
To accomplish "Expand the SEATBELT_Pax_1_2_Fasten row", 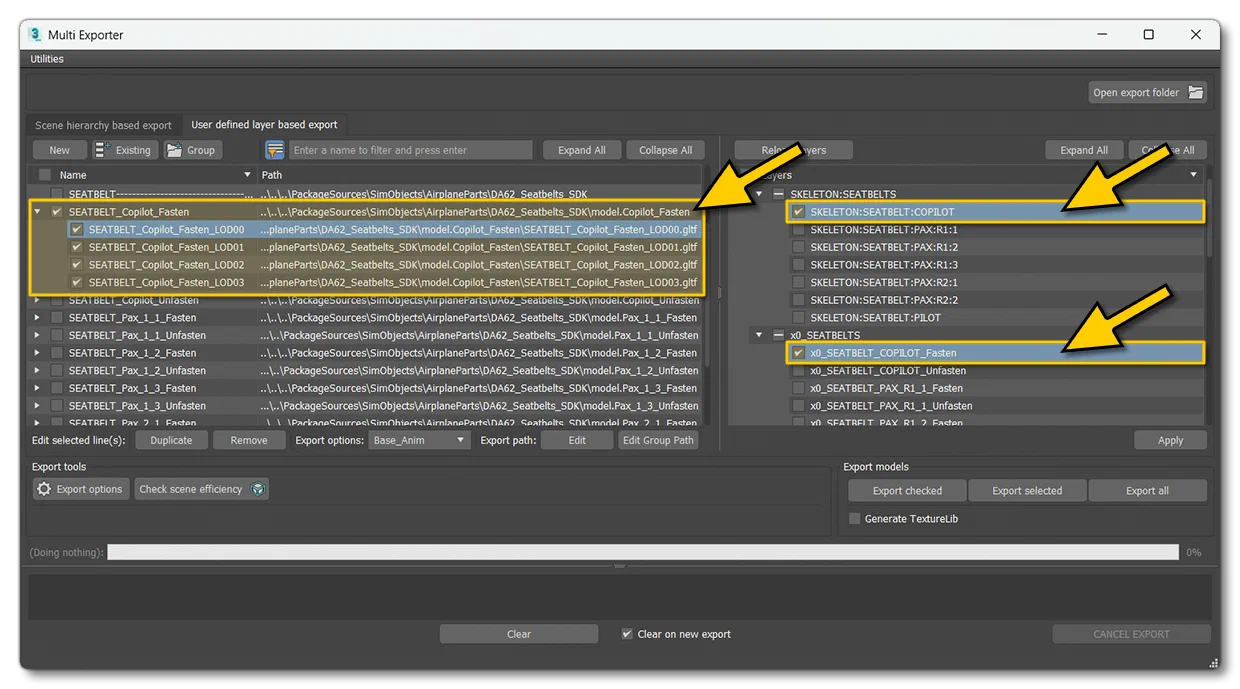I will point(38,353).
